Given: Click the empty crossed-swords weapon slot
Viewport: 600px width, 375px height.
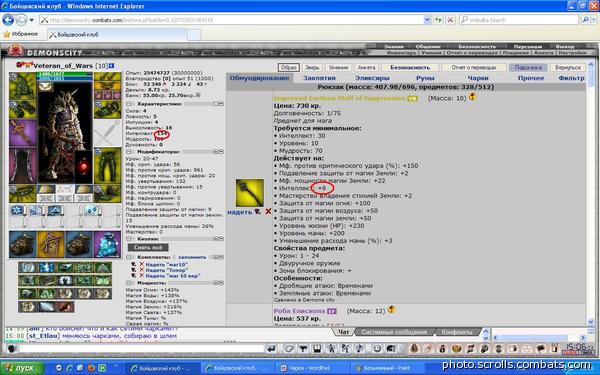Looking at the screenshot, I should click(x=107, y=133).
